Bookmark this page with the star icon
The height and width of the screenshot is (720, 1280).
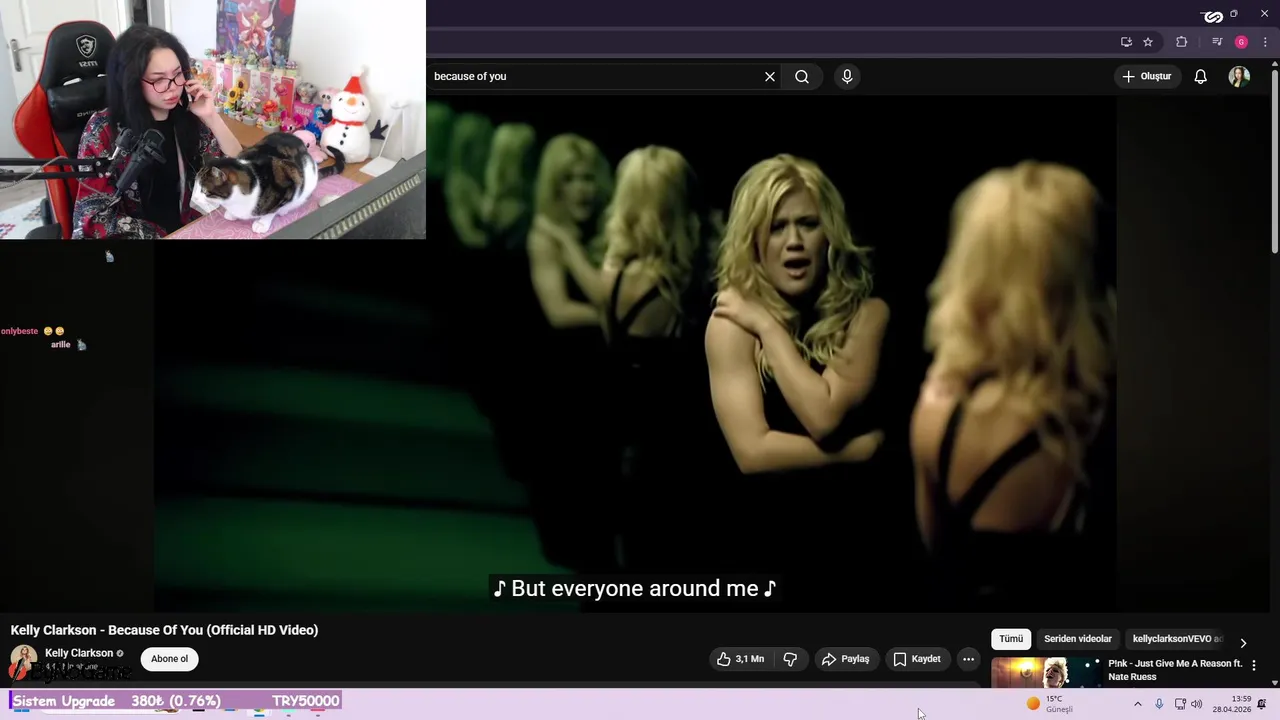point(1148,42)
